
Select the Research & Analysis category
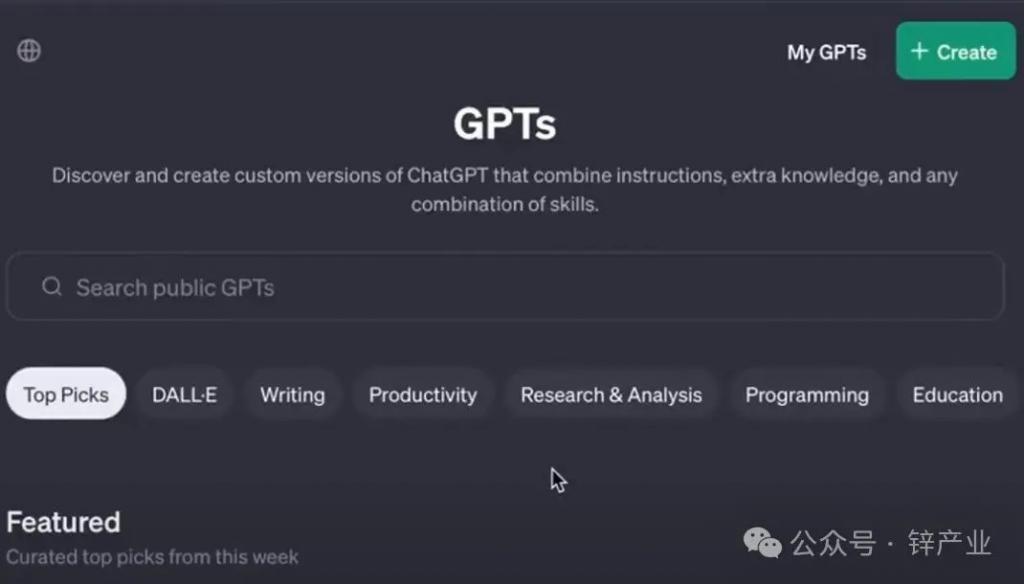(611, 395)
